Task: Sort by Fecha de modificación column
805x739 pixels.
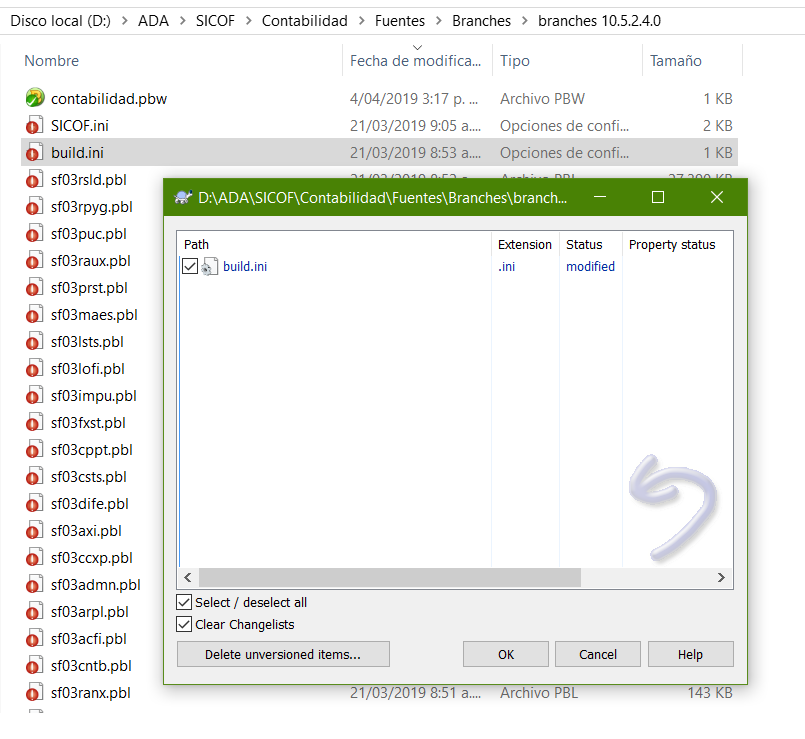Action: click(417, 61)
